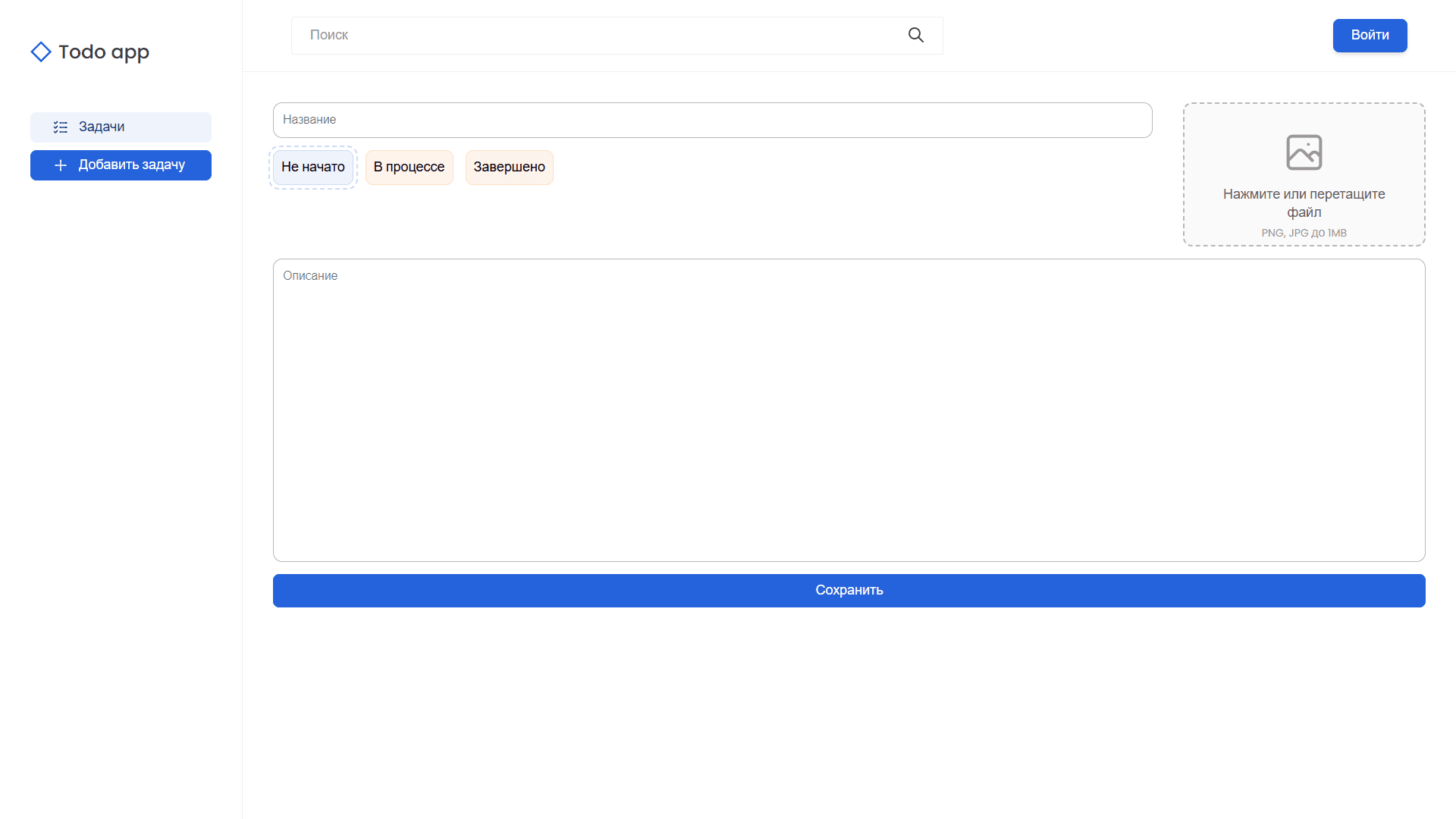Screen dimensions: 1456x819
Task: Click the Todo app title text
Action: click(x=104, y=52)
